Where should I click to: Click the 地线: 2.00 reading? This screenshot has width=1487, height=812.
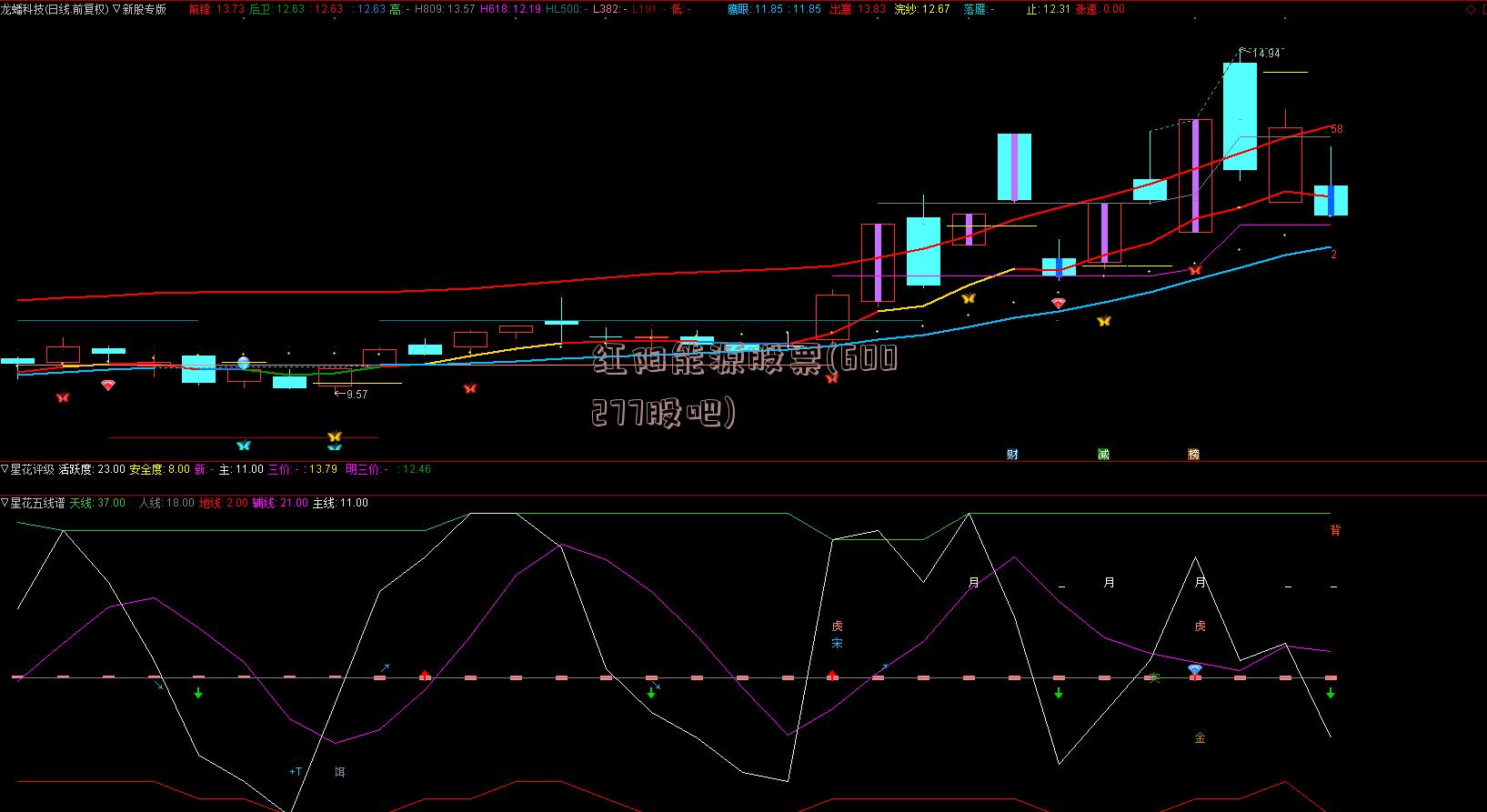click(223, 503)
